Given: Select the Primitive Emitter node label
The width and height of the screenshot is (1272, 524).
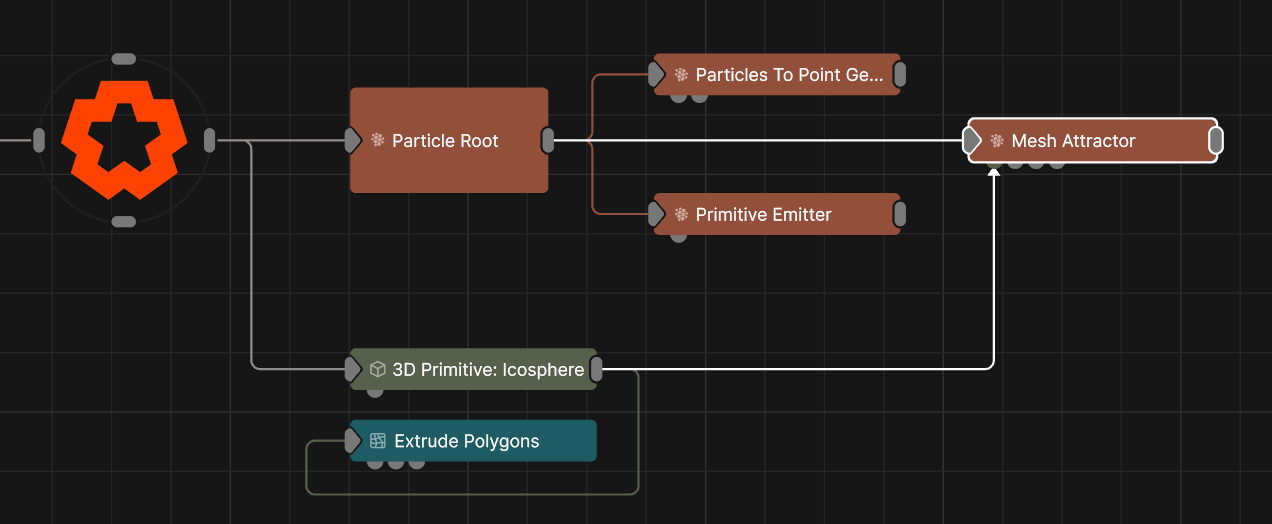Looking at the screenshot, I should [763, 215].
